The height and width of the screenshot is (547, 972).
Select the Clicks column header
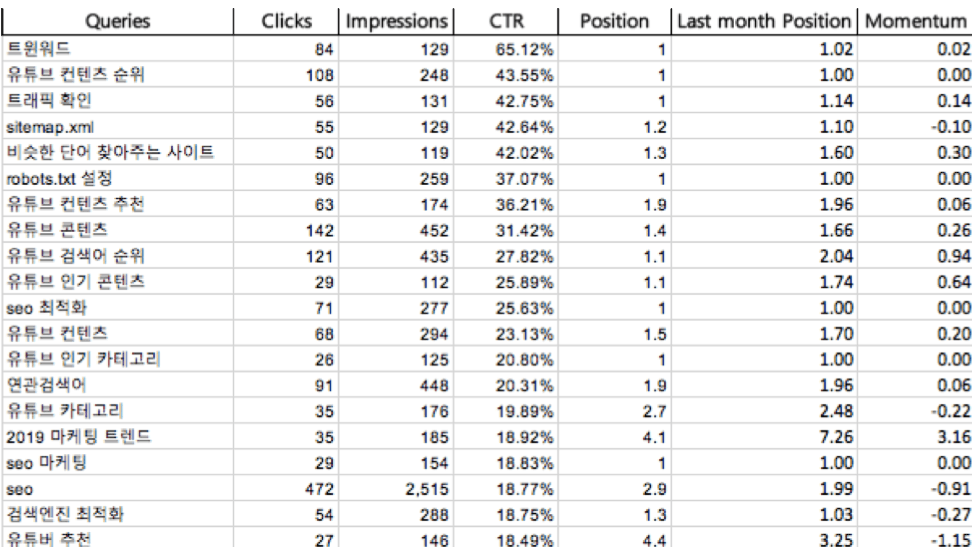click(x=286, y=21)
